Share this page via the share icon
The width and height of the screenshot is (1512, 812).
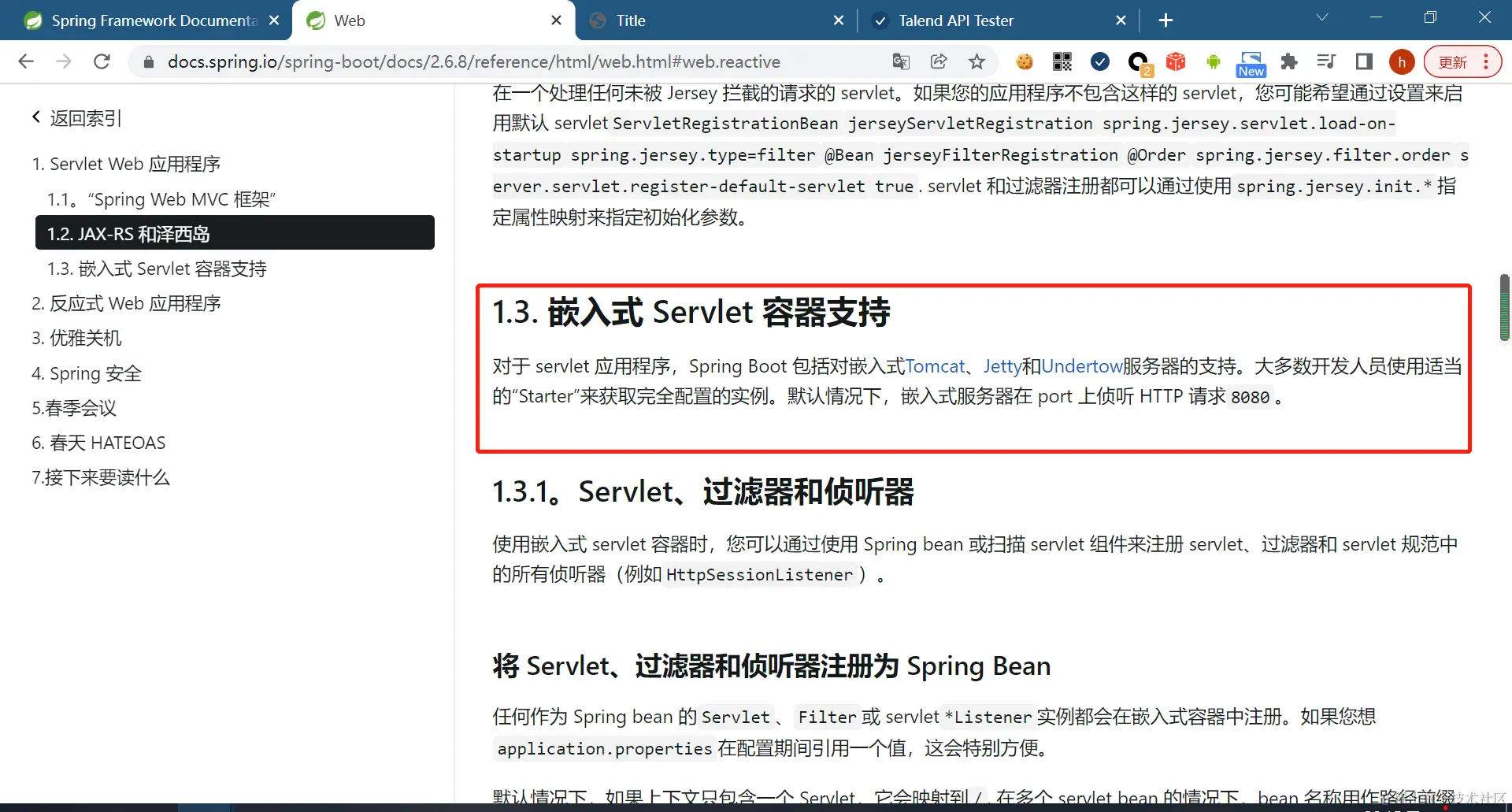(x=939, y=61)
